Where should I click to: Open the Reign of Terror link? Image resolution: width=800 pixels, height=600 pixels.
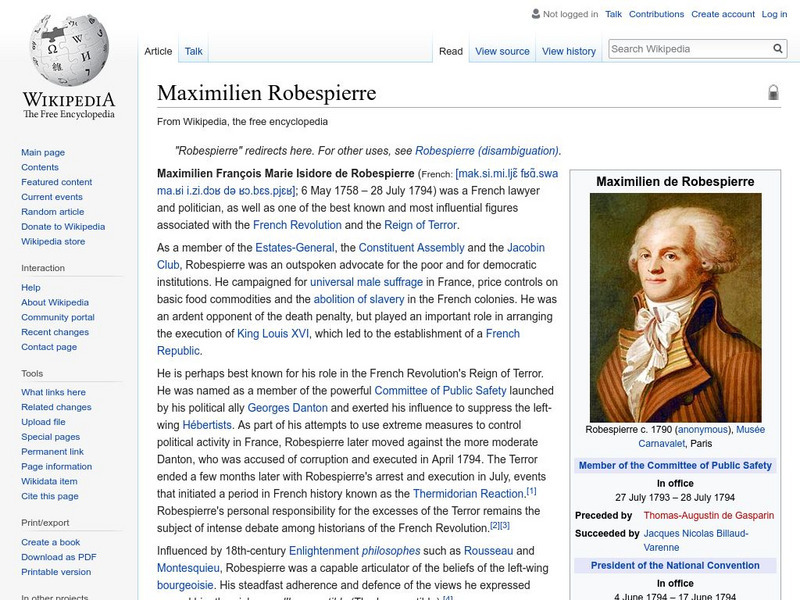point(420,224)
